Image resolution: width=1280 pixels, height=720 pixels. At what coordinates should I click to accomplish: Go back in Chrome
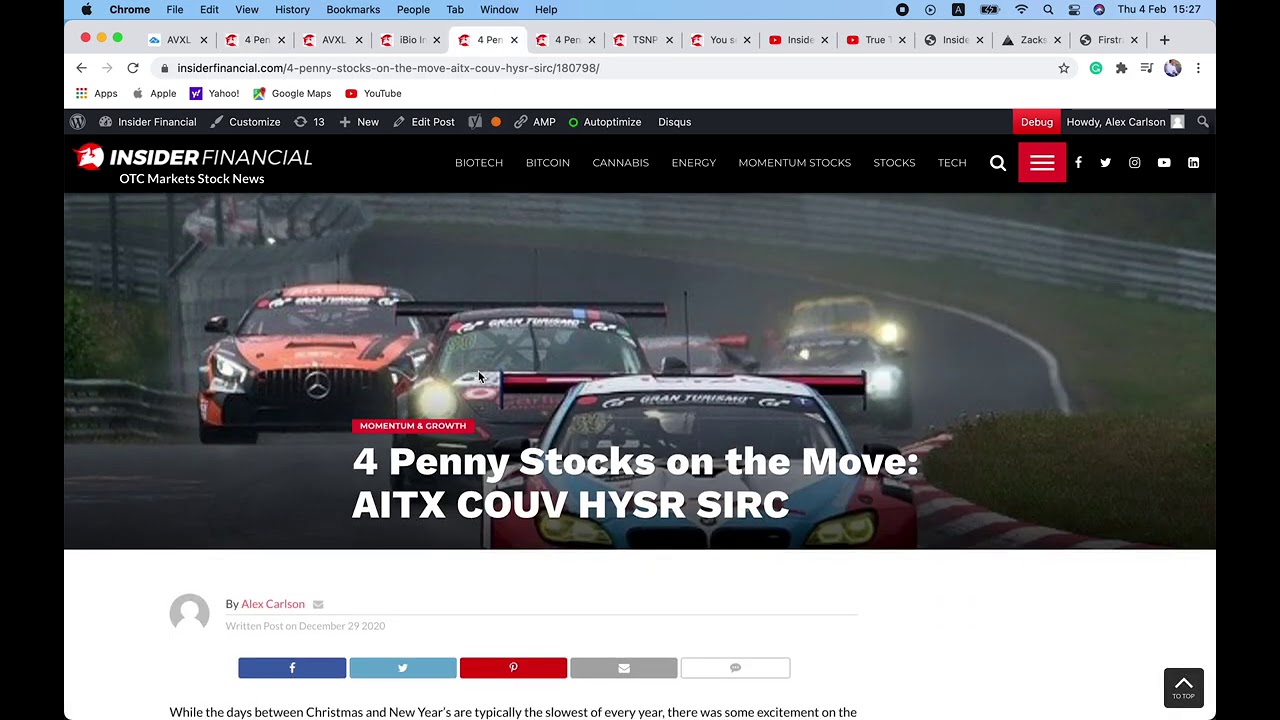click(x=82, y=68)
